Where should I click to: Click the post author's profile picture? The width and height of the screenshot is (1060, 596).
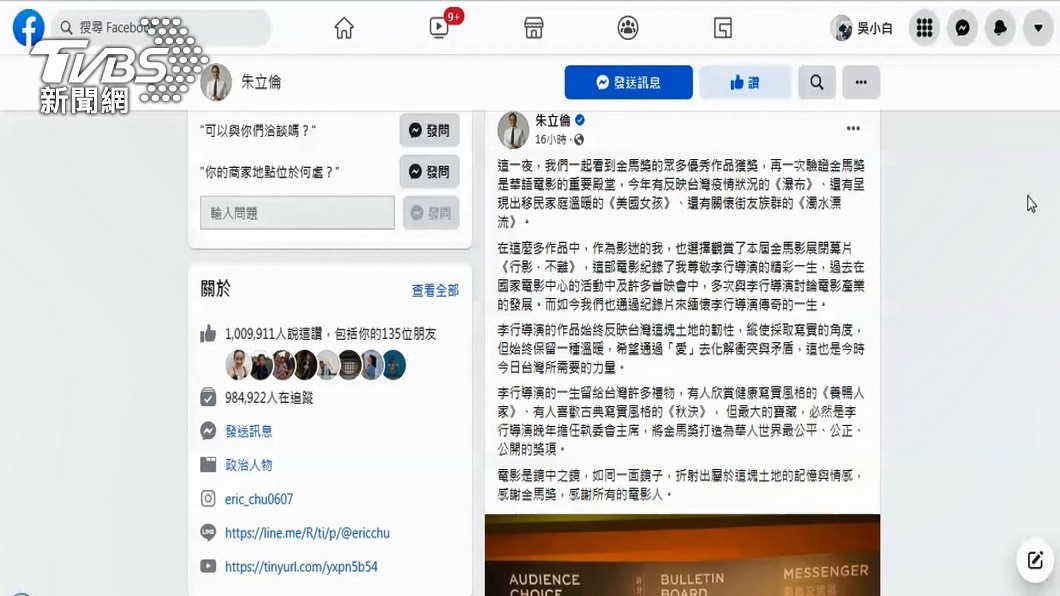[513, 130]
